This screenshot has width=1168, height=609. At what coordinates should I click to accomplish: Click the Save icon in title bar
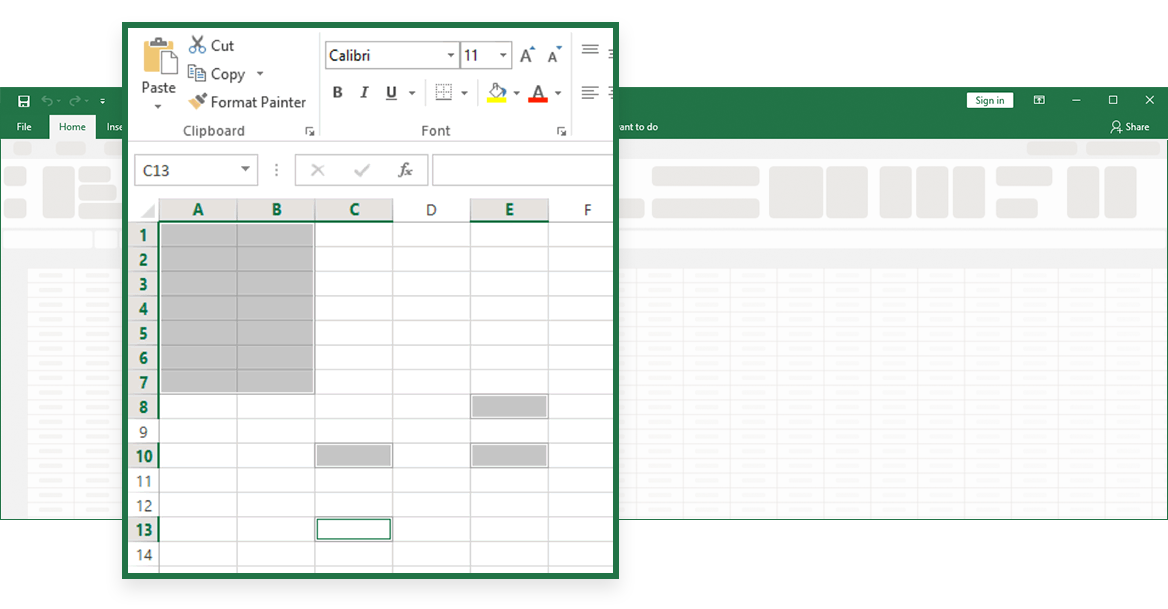click(x=23, y=101)
